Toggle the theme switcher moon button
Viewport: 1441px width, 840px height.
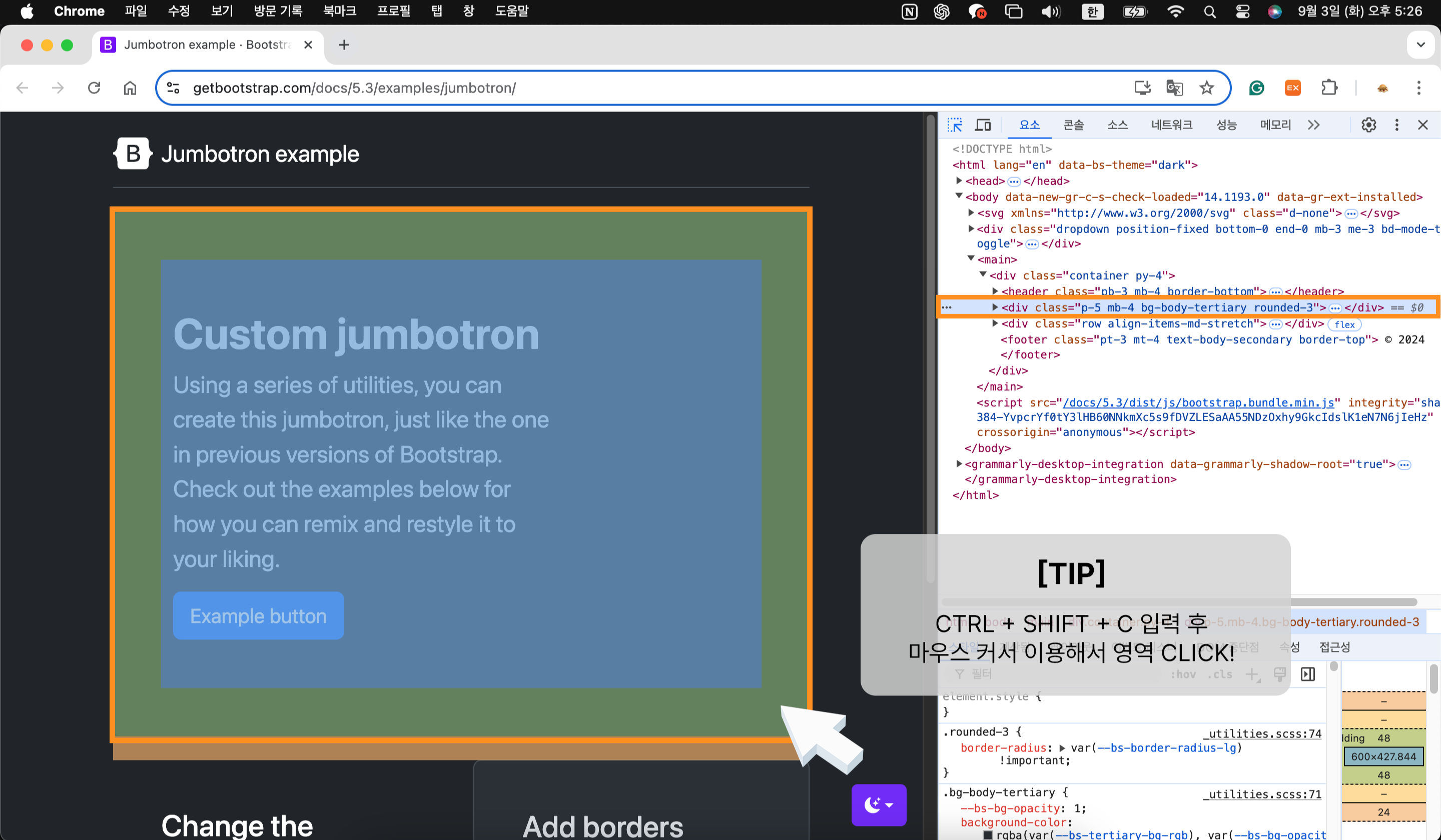click(878, 804)
